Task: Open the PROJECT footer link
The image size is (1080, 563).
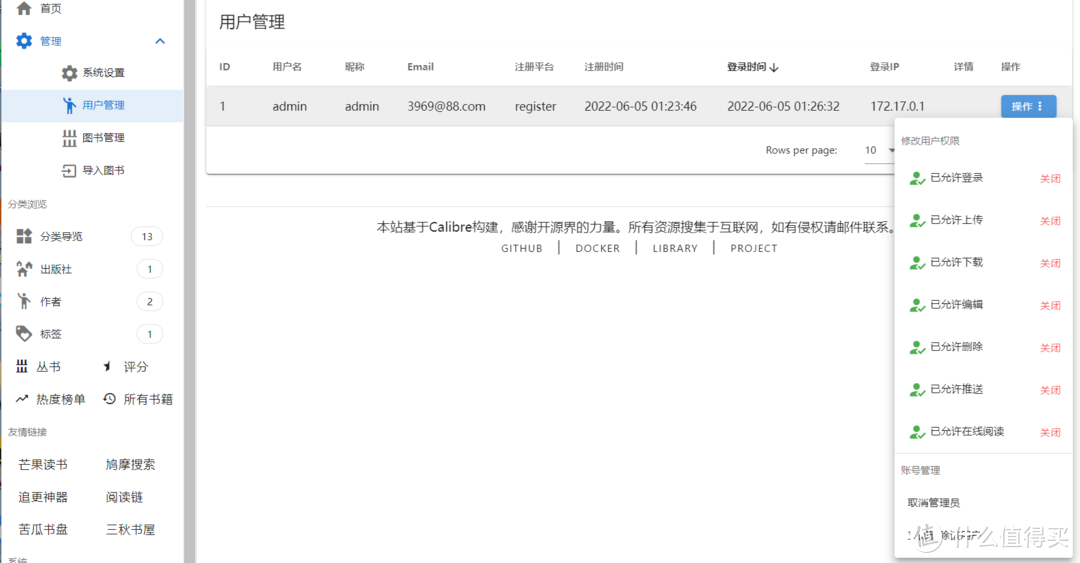Action: [754, 248]
